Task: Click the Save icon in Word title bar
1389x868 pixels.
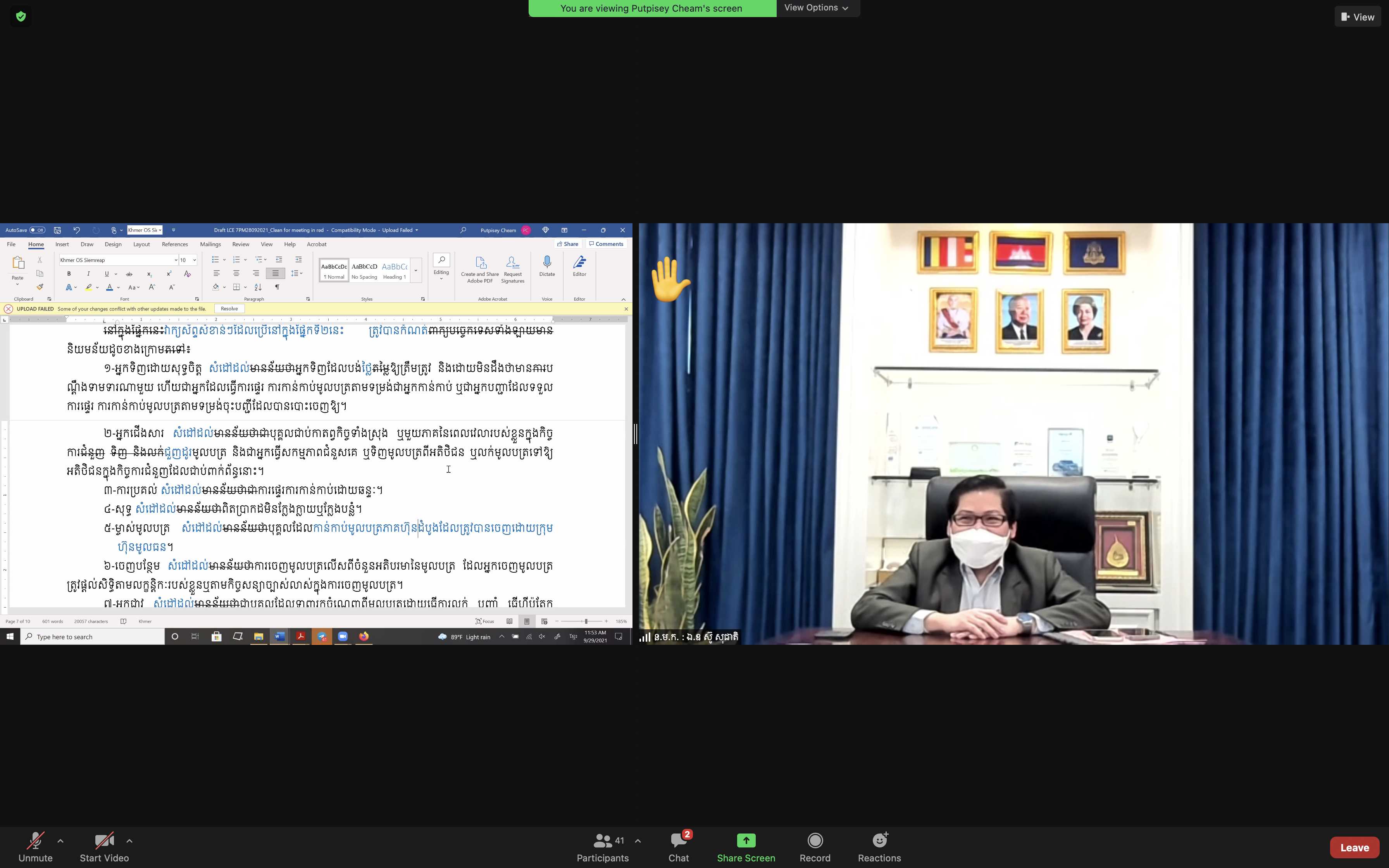Action: pyautogui.click(x=57, y=230)
